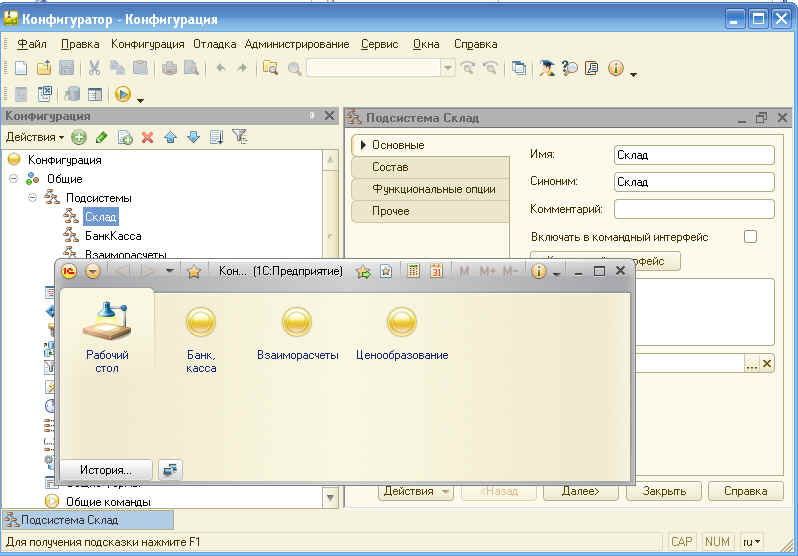798x556 pixels.
Task: Click the Комментарий input field
Action: point(694,209)
